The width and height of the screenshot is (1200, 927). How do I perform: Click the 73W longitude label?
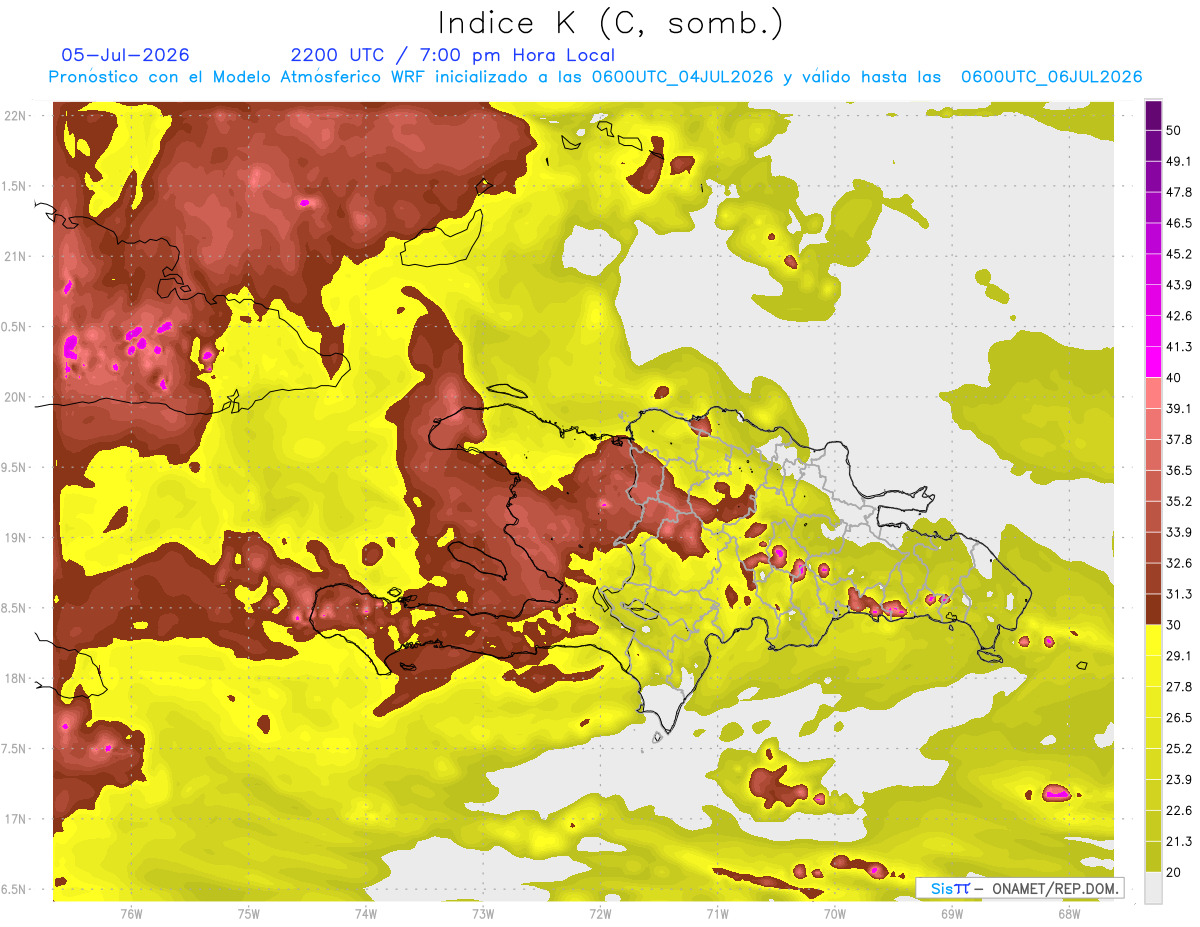[483, 913]
